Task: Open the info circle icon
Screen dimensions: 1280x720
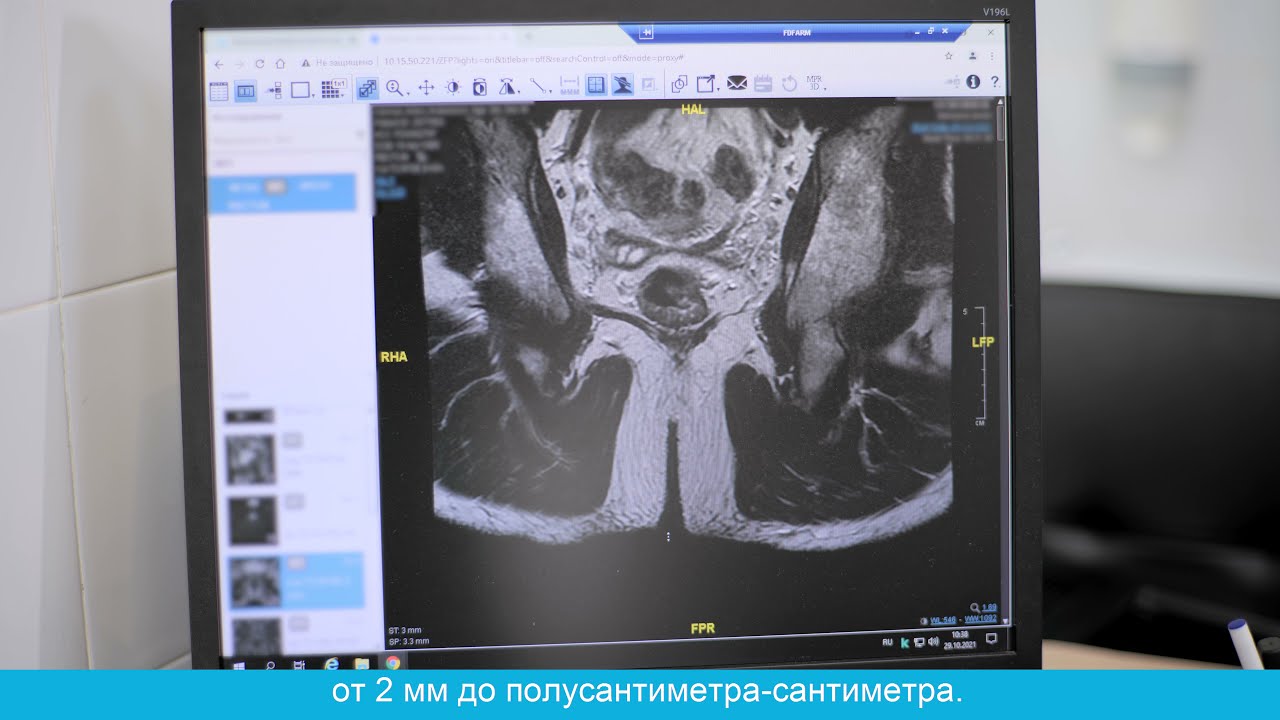Action: click(973, 82)
